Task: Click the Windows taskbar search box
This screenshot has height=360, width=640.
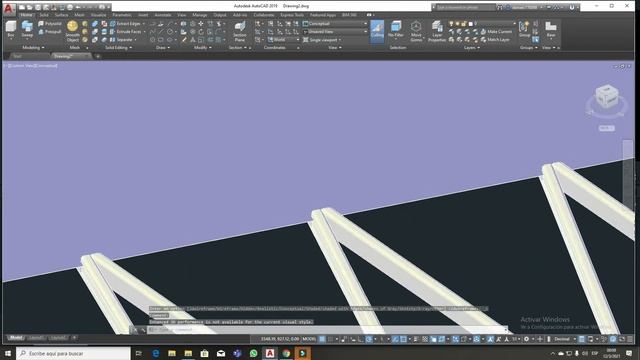Action: (73, 353)
